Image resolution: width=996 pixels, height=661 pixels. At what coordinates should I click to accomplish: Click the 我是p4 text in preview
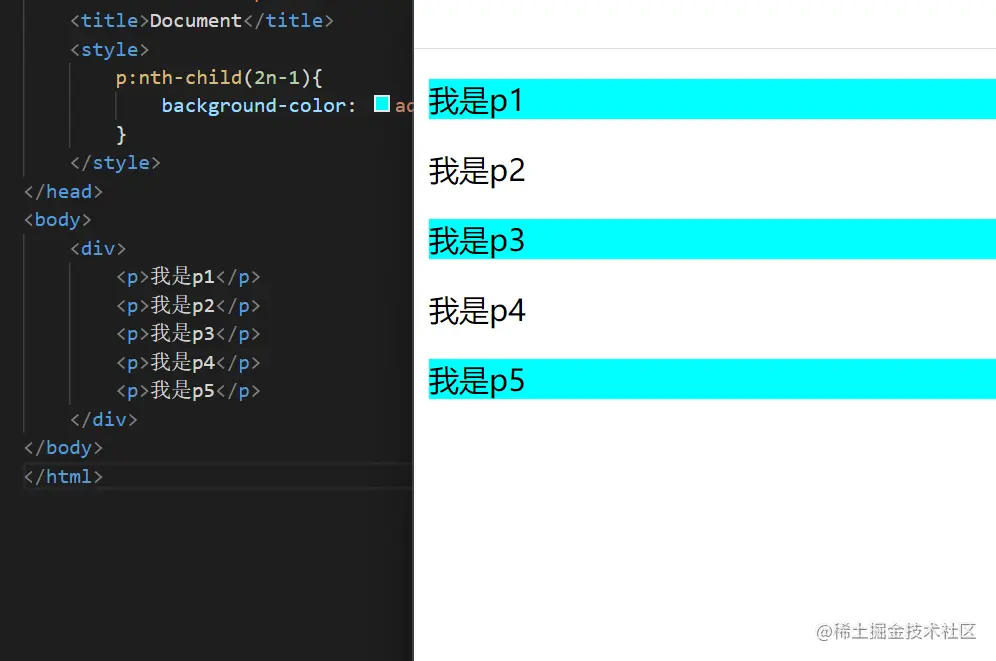tap(477, 311)
